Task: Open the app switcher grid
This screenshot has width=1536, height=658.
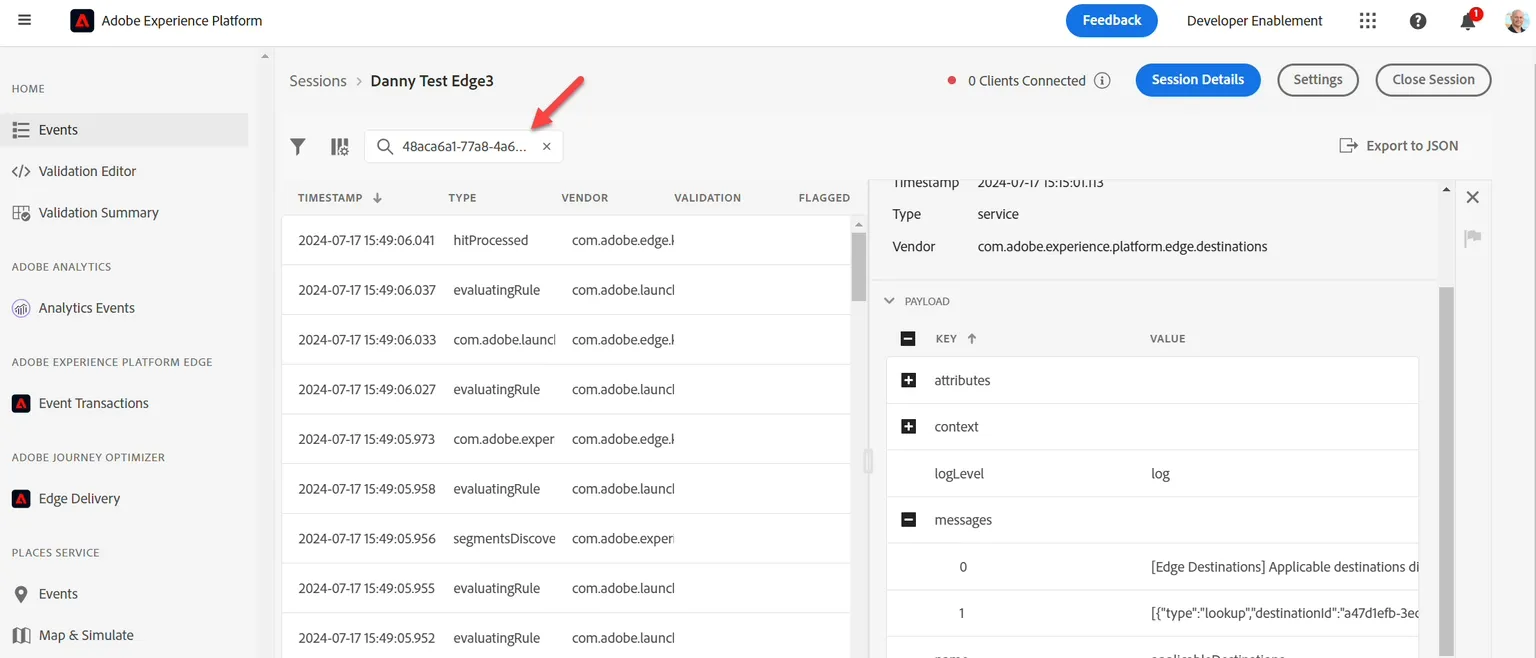Action: pyautogui.click(x=1368, y=21)
